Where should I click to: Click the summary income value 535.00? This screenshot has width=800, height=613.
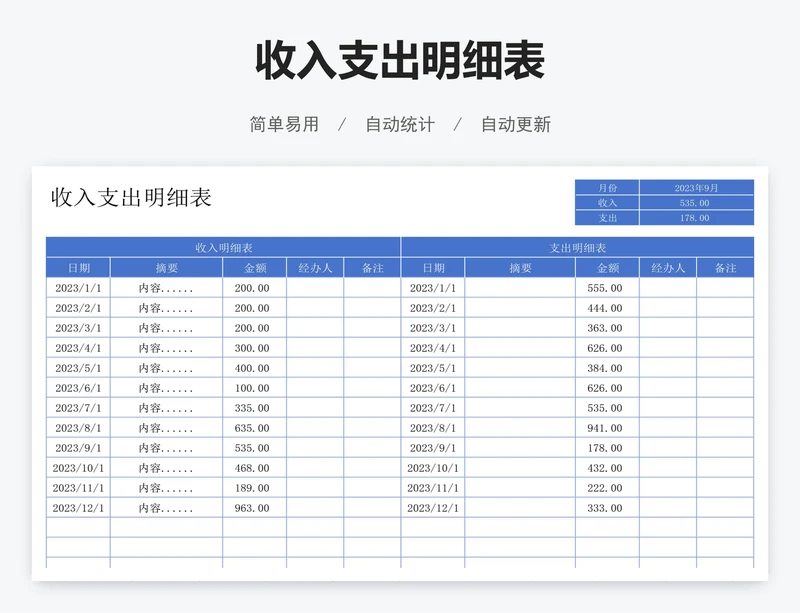696,203
